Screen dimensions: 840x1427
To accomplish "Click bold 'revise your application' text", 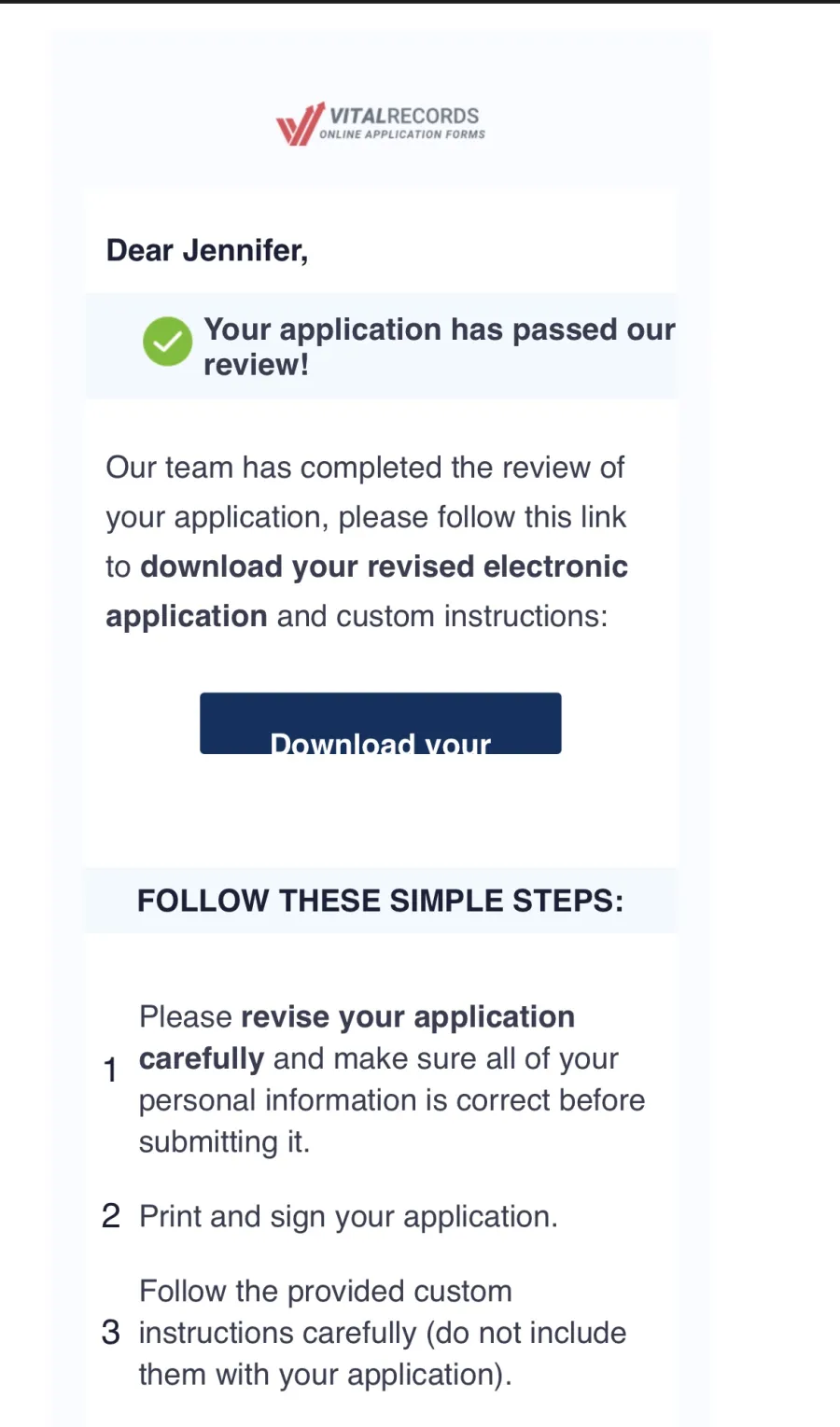I will point(408,1016).
